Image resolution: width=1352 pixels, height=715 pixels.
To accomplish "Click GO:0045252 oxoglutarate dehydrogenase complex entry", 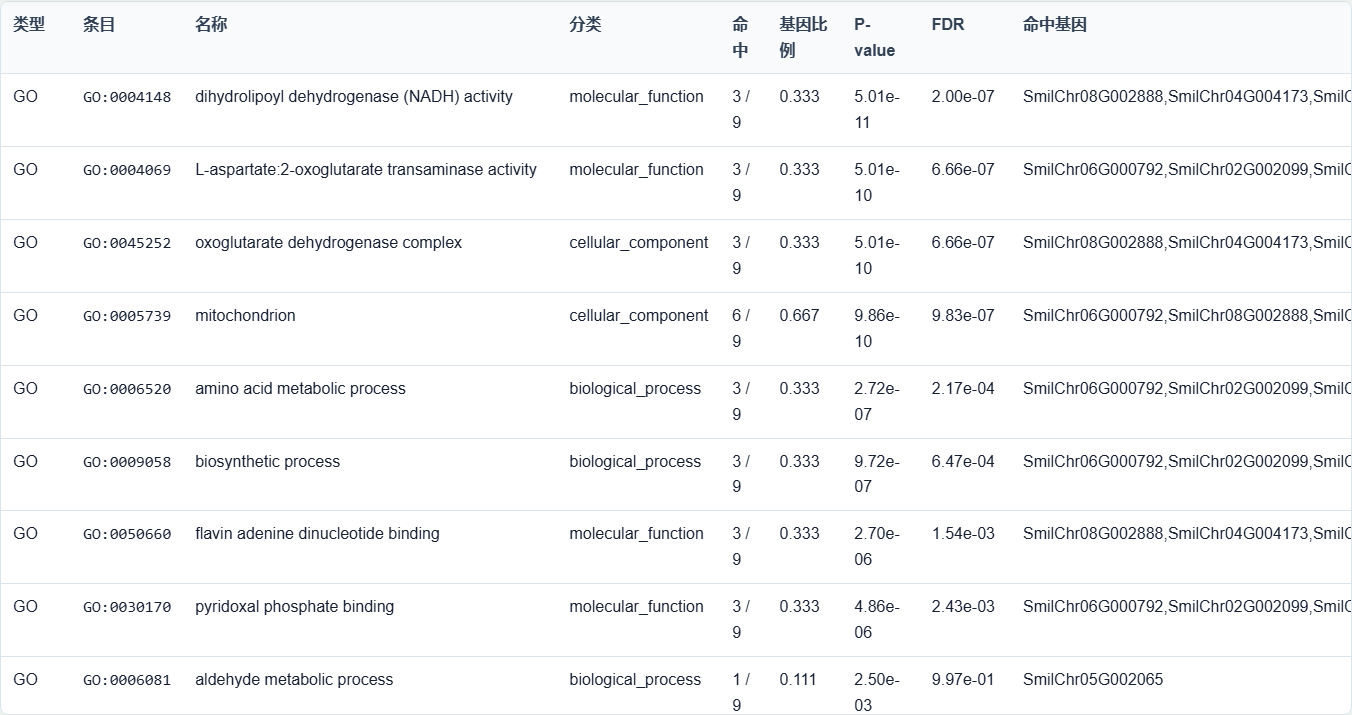I will (x=676, y=256).
